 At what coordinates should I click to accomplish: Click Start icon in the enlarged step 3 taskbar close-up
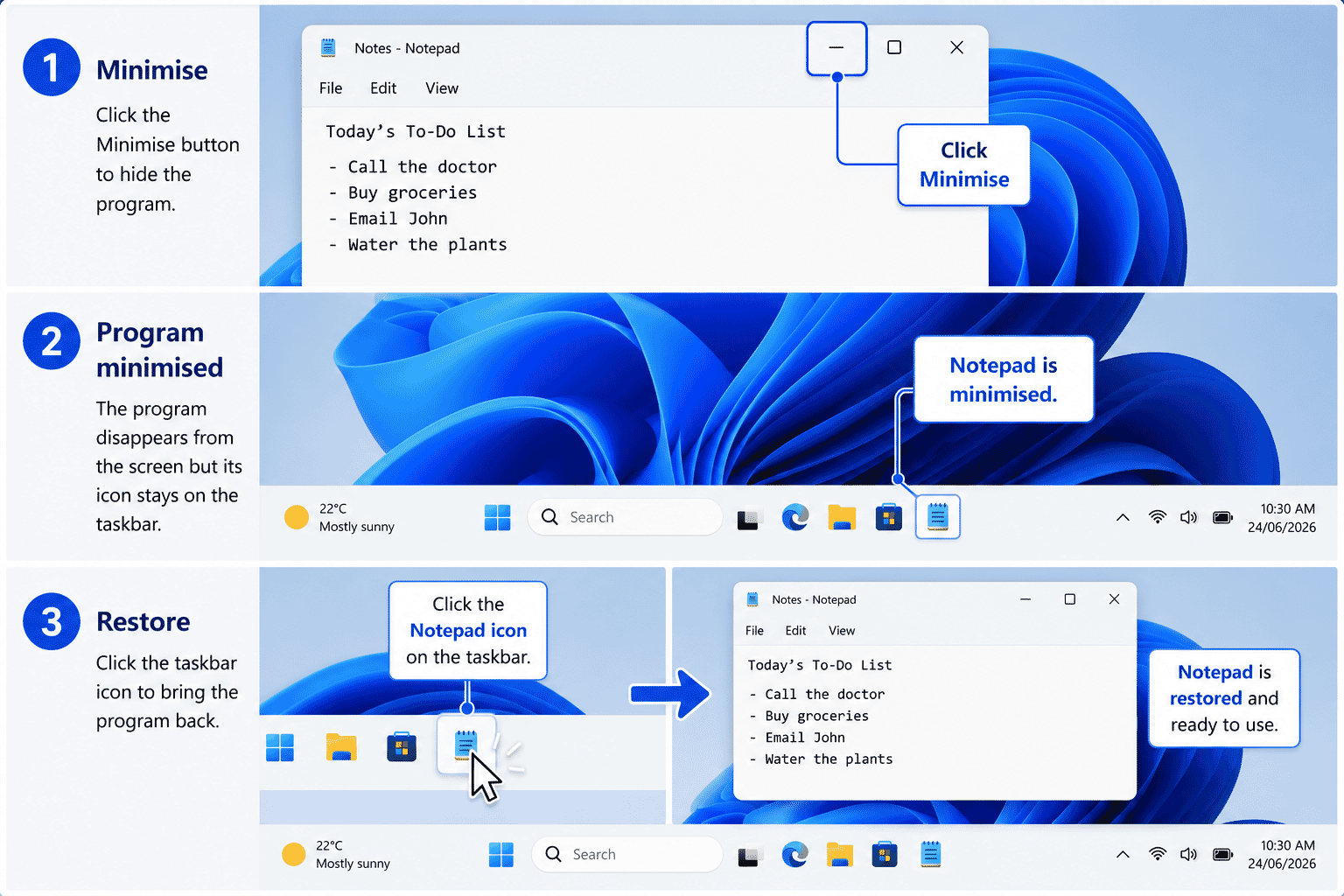(280, 747)
